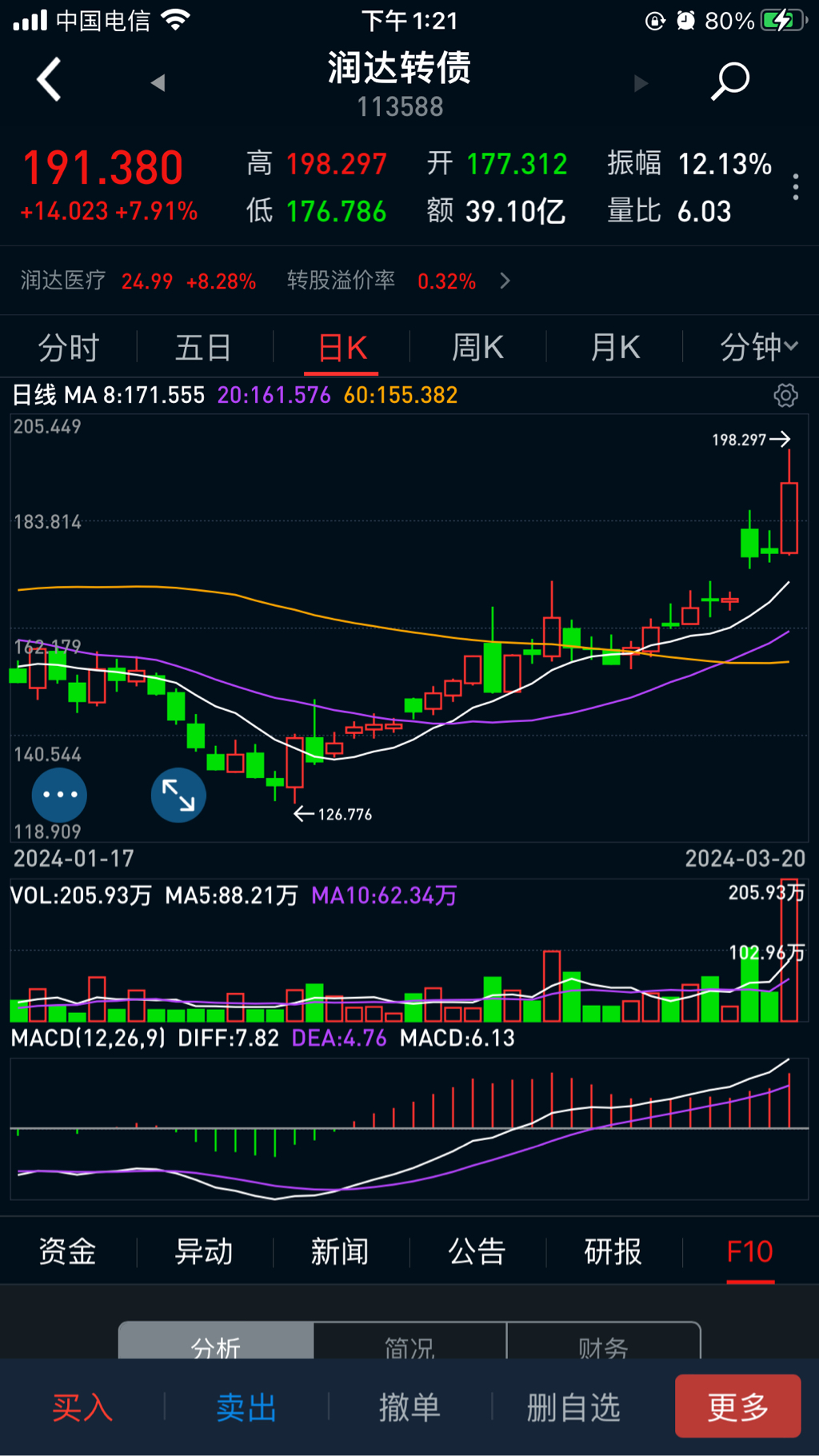Open underlying stock 润达医疗 quote
Screen dimensions: 819x1456
point(138,281)
